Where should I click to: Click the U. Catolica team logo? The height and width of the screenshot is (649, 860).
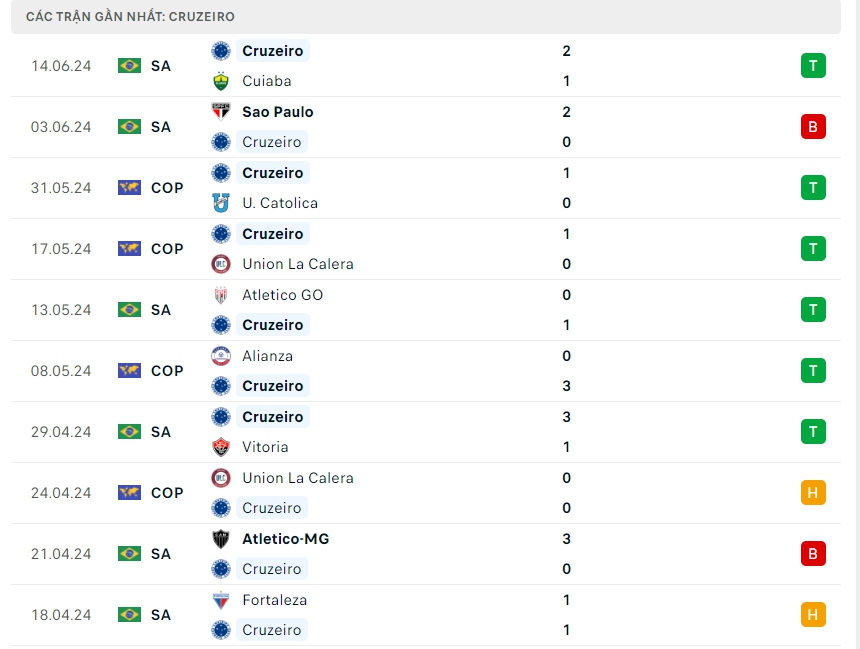point(221,203)
